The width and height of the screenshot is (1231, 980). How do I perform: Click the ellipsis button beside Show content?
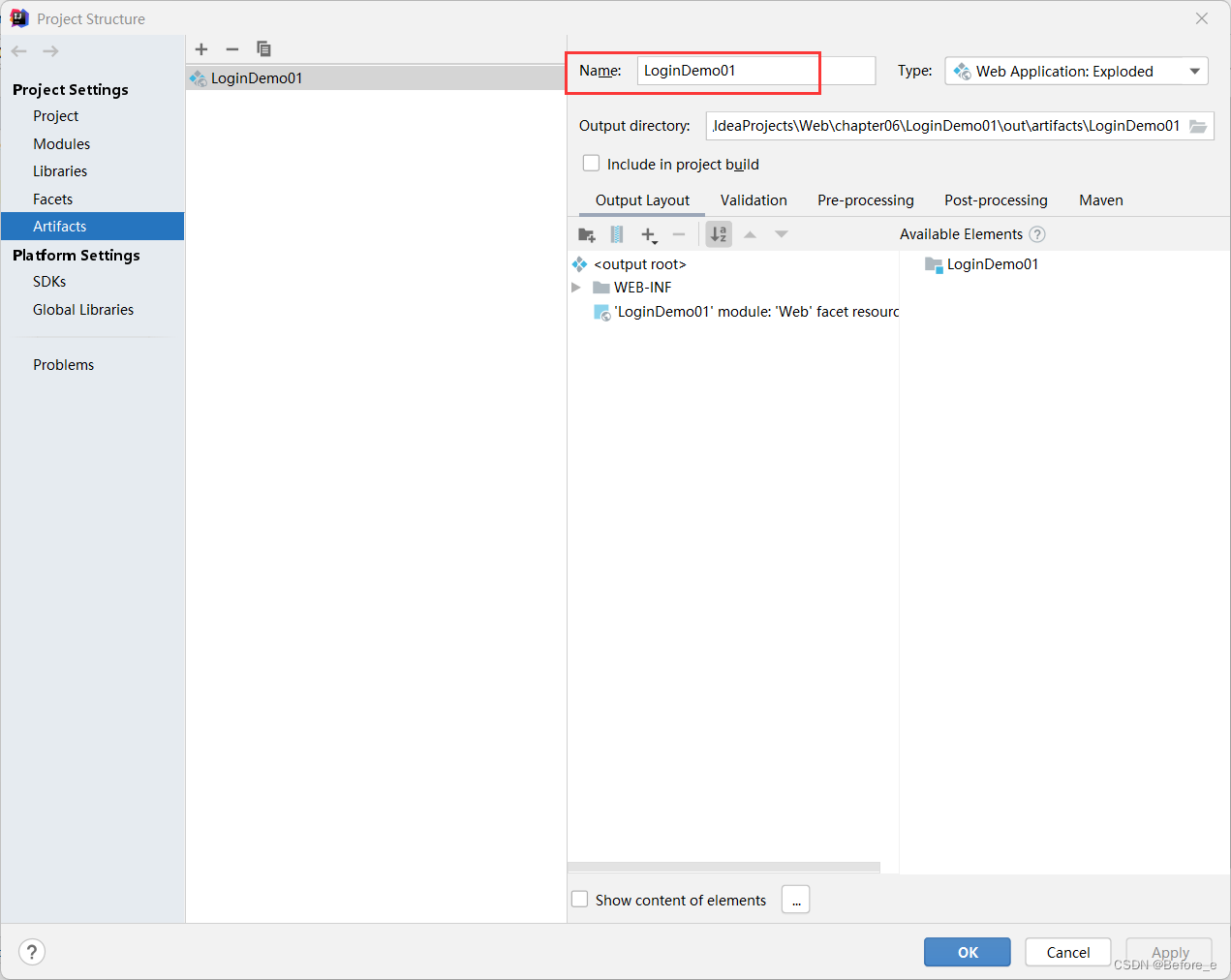pyautogui.click(x=796, y=900)
